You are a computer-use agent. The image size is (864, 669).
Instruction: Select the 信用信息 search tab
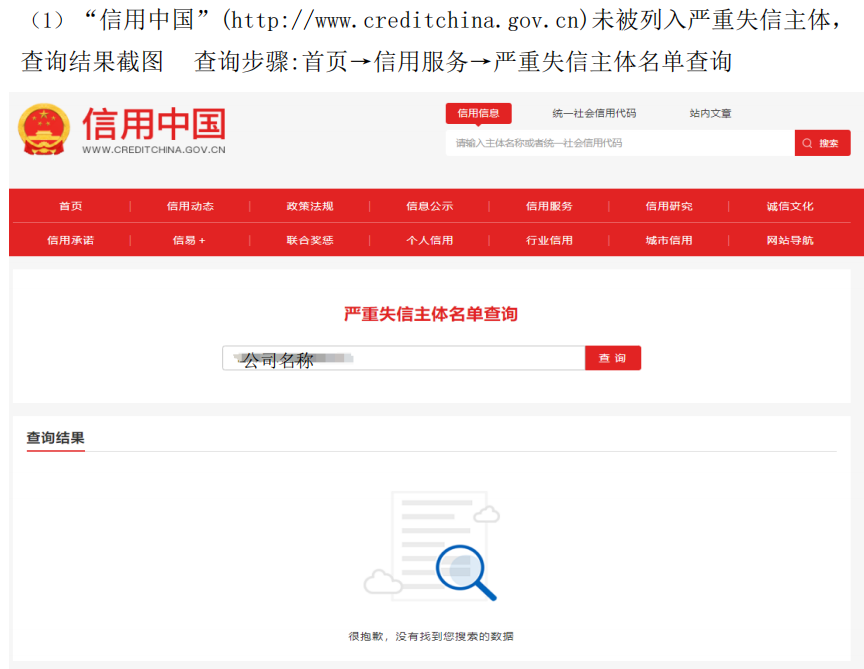coord(478,113)
